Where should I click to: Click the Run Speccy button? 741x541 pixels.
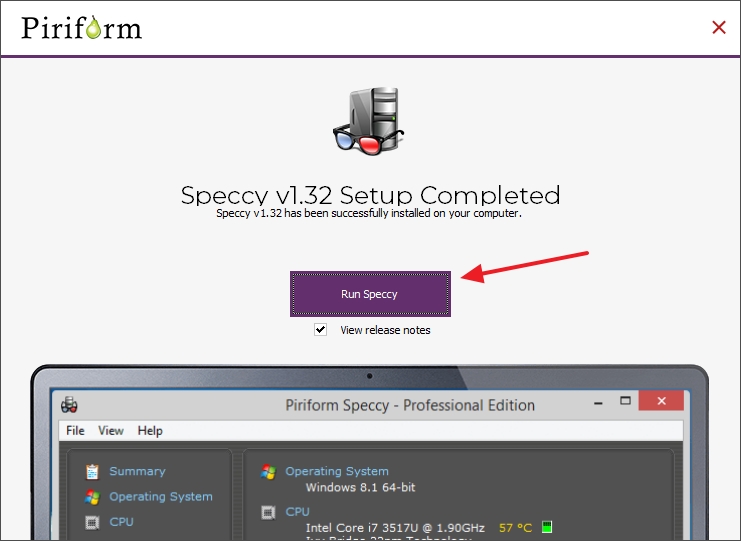coord(370,294)
